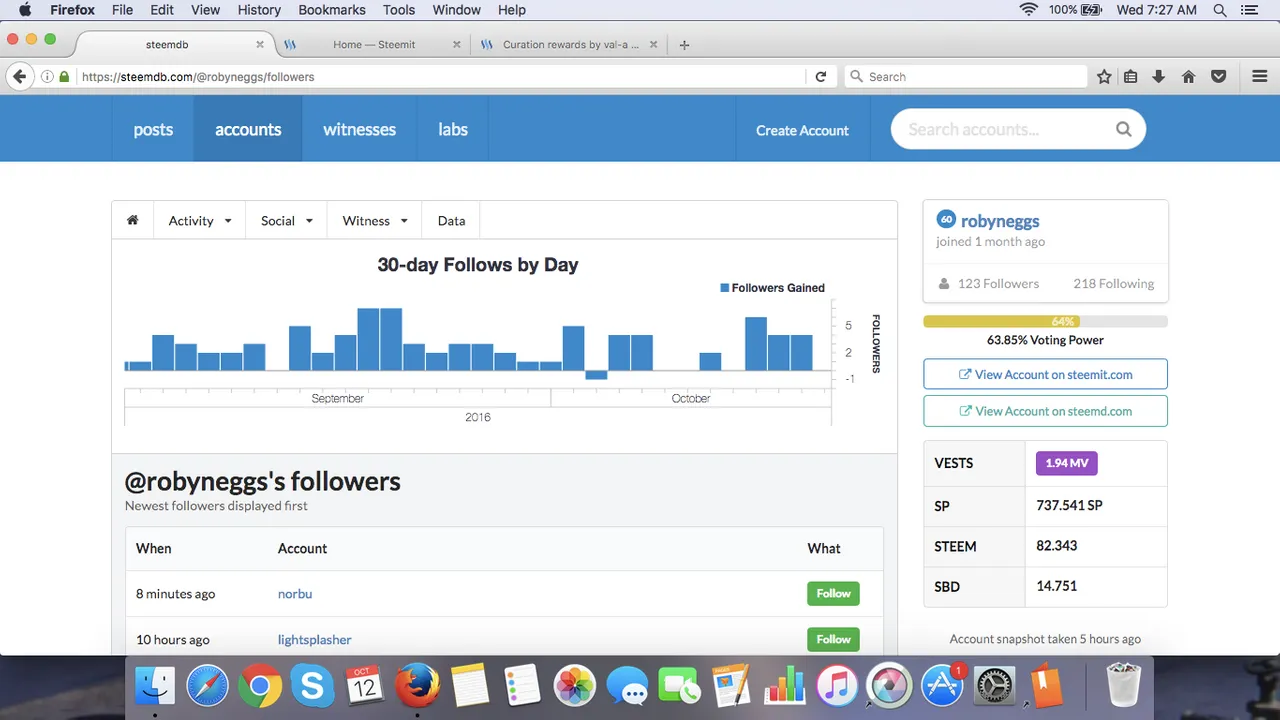Open the History menu in menu bar
The image size is (1280, 720).
[259, 10]
